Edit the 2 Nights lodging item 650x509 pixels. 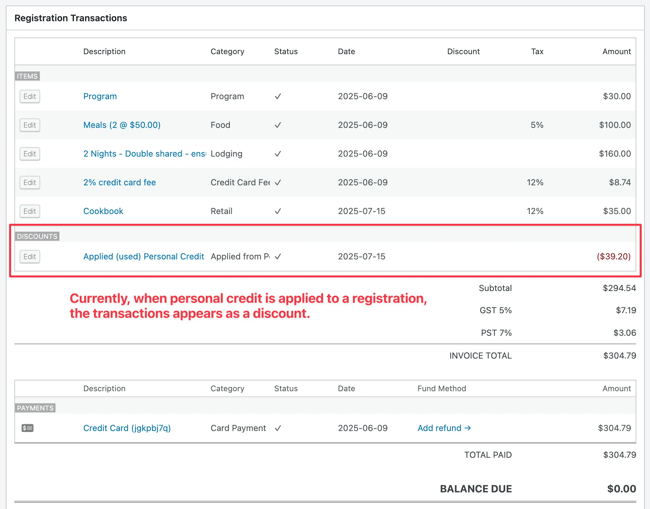coord(29,154)
